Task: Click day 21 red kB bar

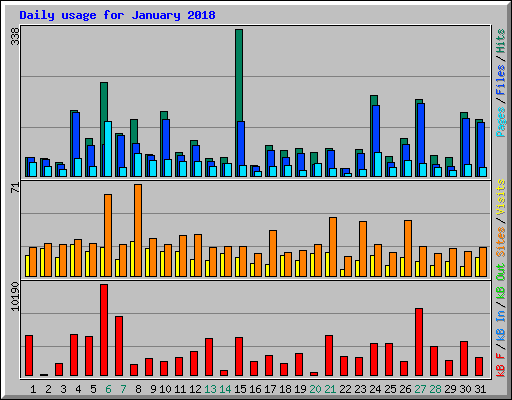Action: (329, 356)
